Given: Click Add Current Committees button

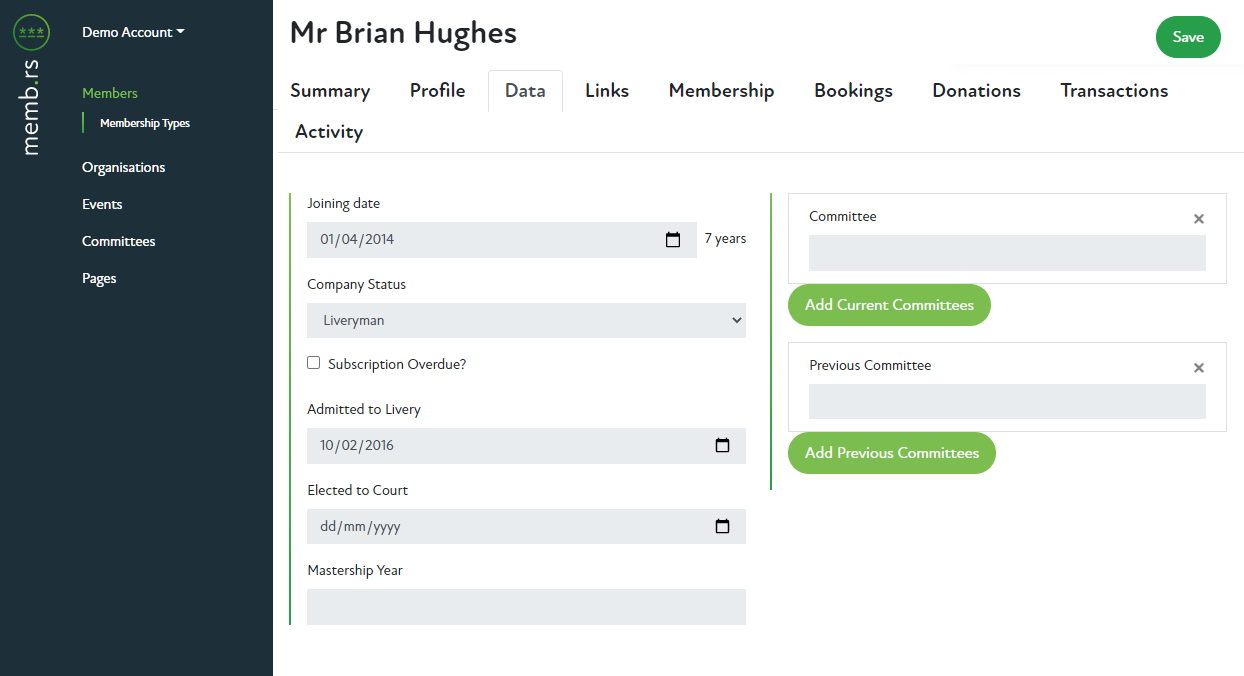Looking at the screenshot, I should click(889, 305).
